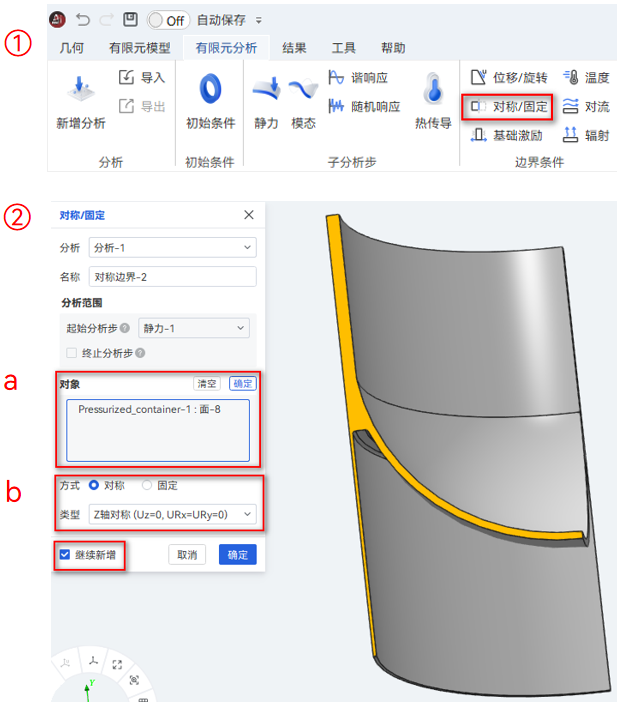Click the 确定 button in 对象 section
The image size is (617, 702).
point(243,384)
